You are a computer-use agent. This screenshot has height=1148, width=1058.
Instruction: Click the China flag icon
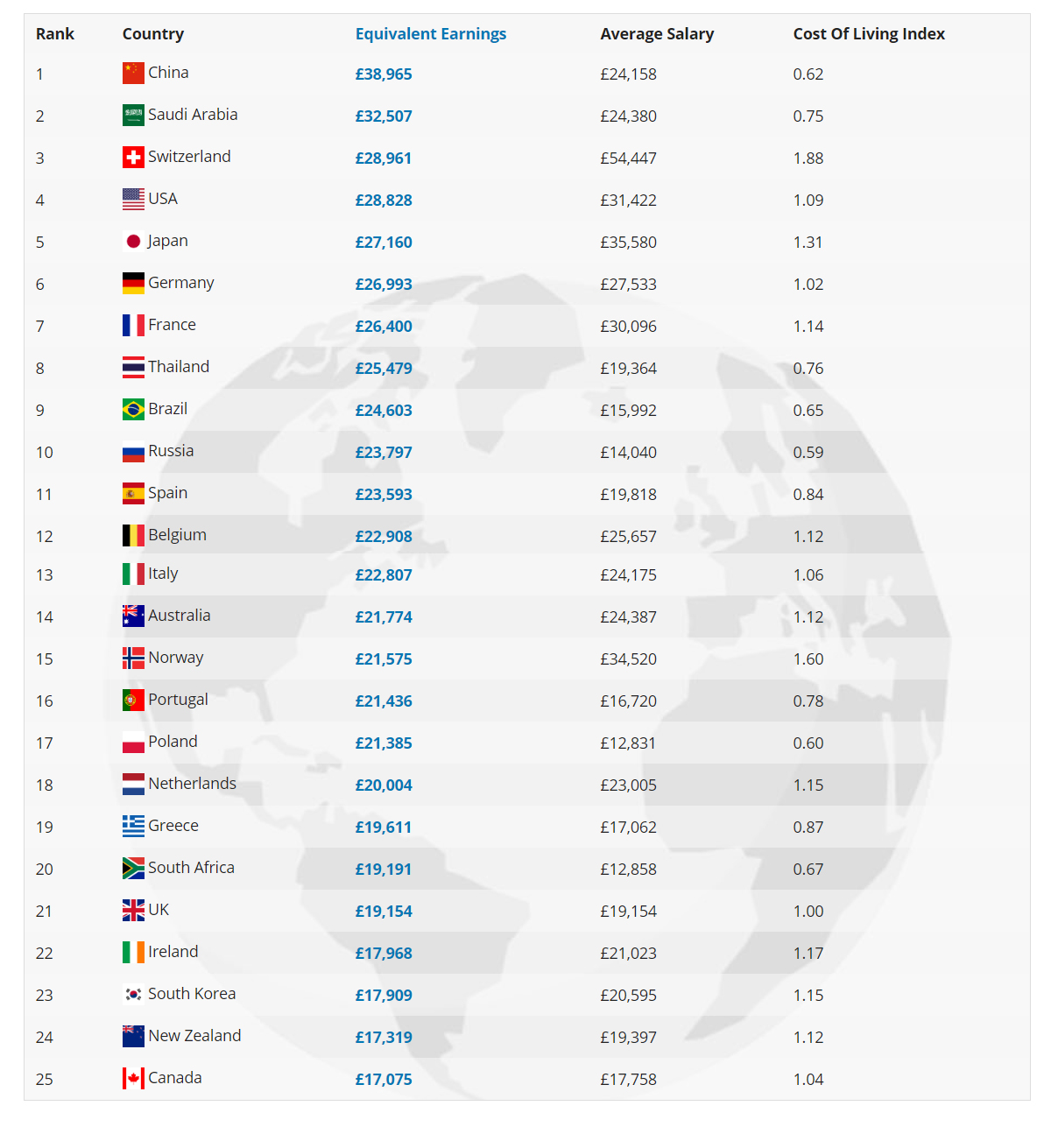click(133, 74)
